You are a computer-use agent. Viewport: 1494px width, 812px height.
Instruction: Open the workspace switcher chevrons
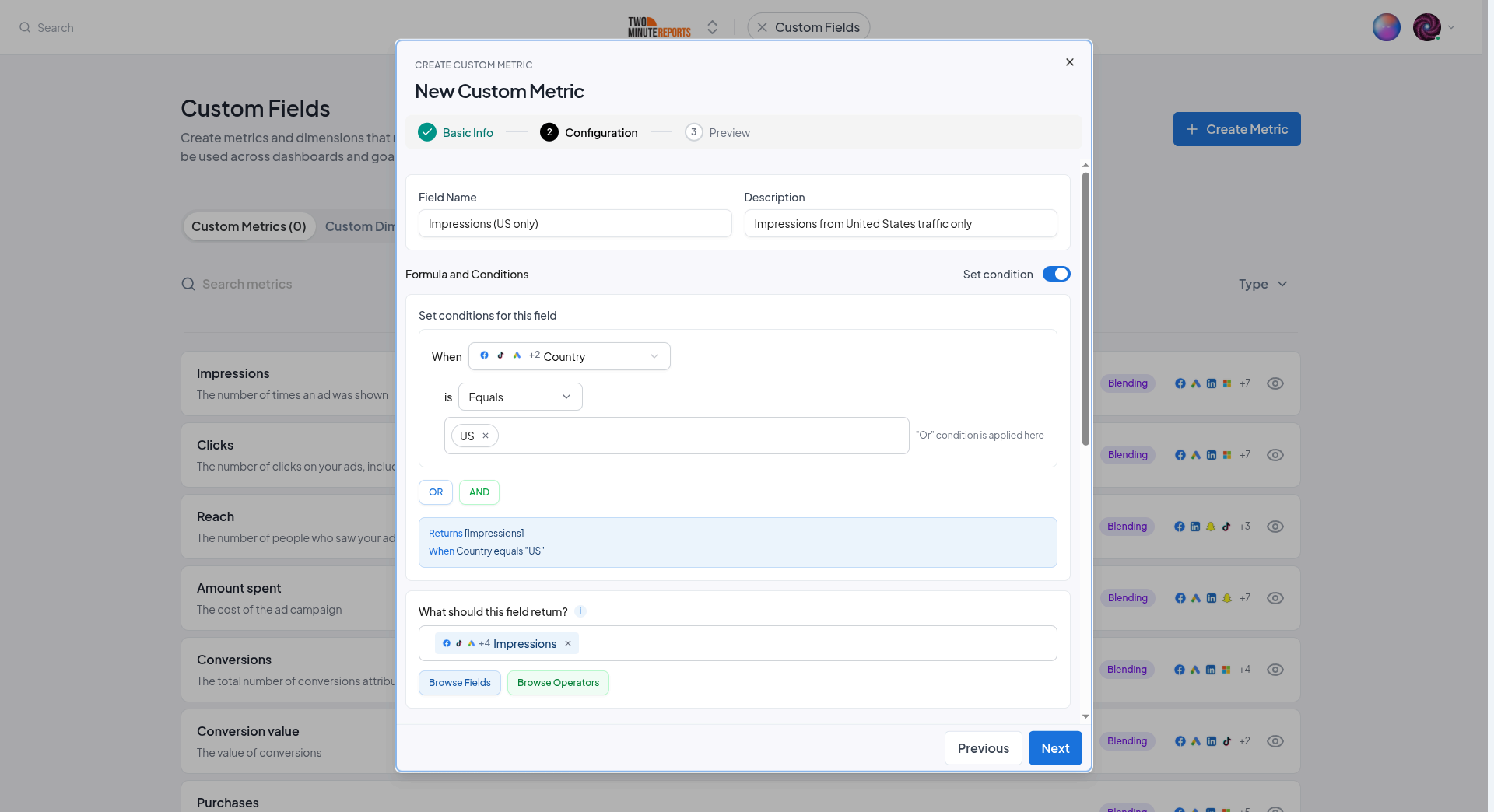[712, 27]
